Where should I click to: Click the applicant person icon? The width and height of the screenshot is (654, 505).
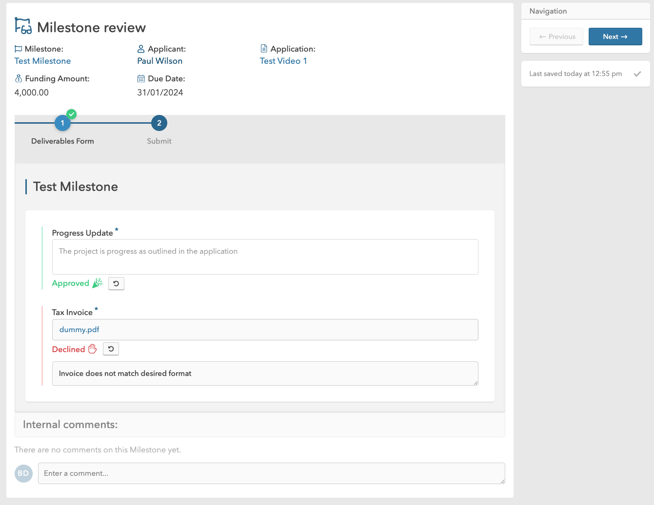(141, 49)
